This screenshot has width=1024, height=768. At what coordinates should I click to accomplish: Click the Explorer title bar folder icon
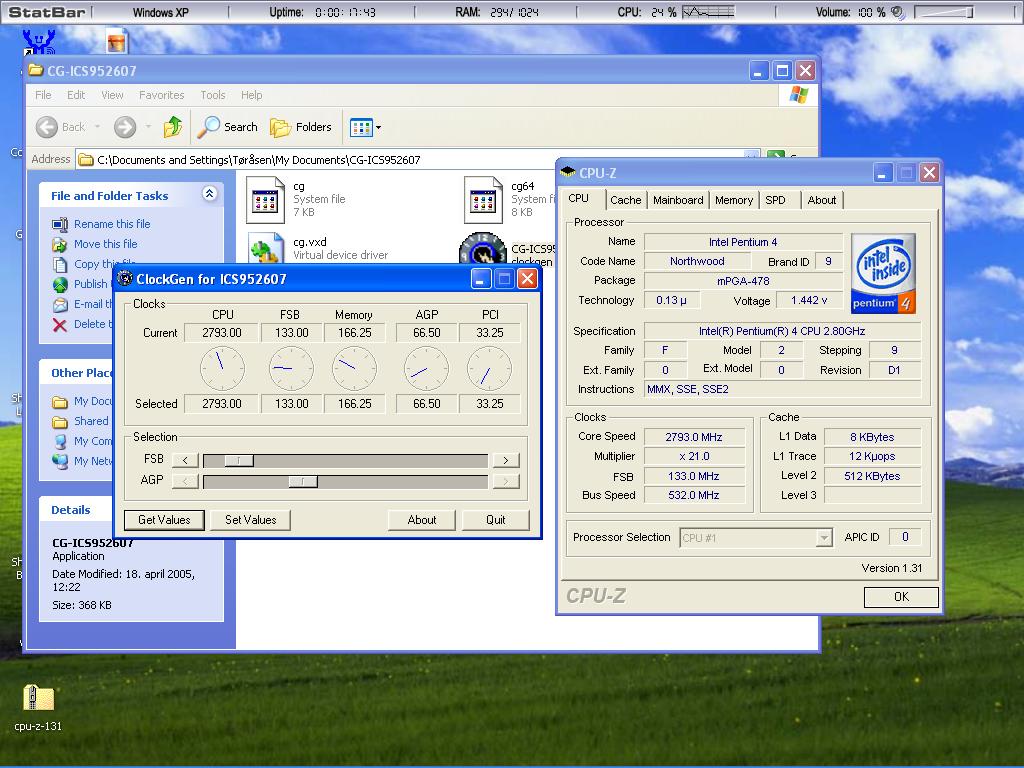pyautogui.click(x=36, y=70)
